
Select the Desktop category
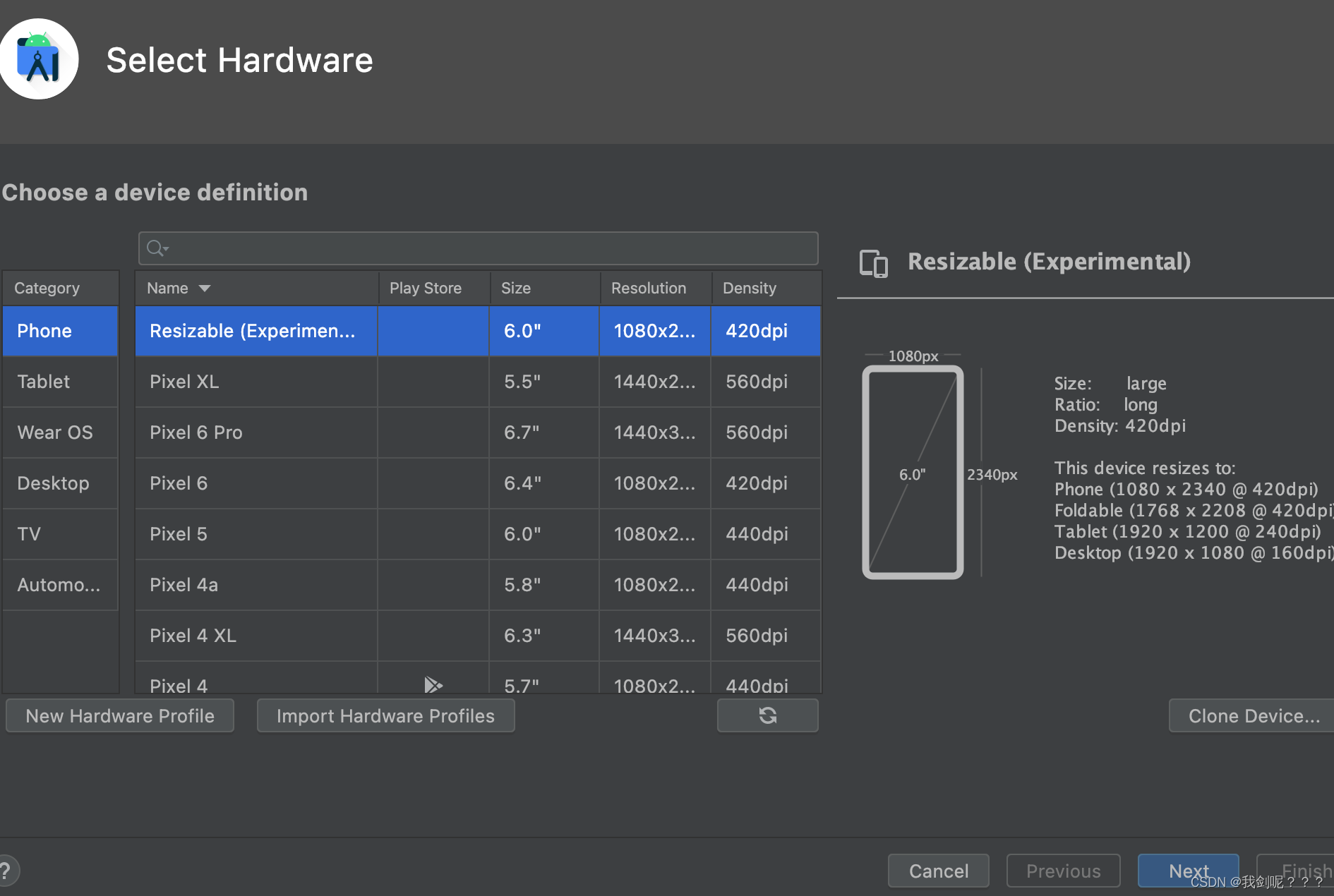coord(60,483)
